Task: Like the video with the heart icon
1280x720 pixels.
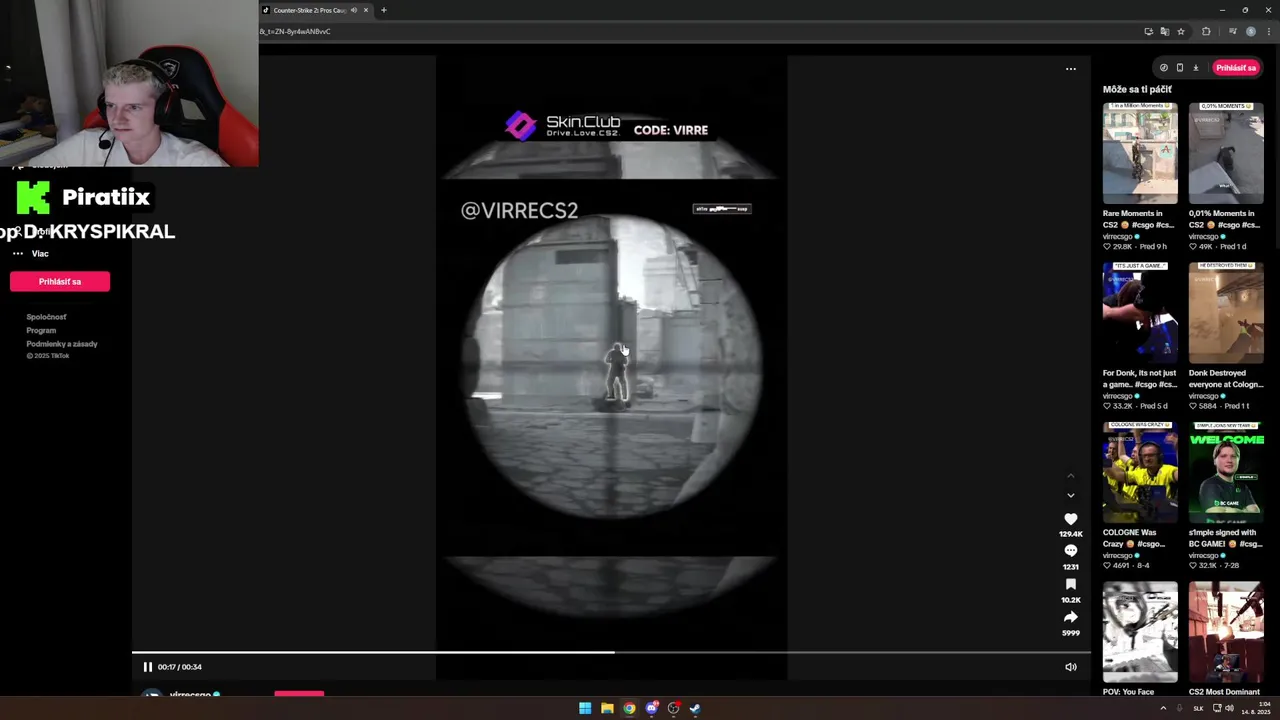Action: [x=1070, y=519]
